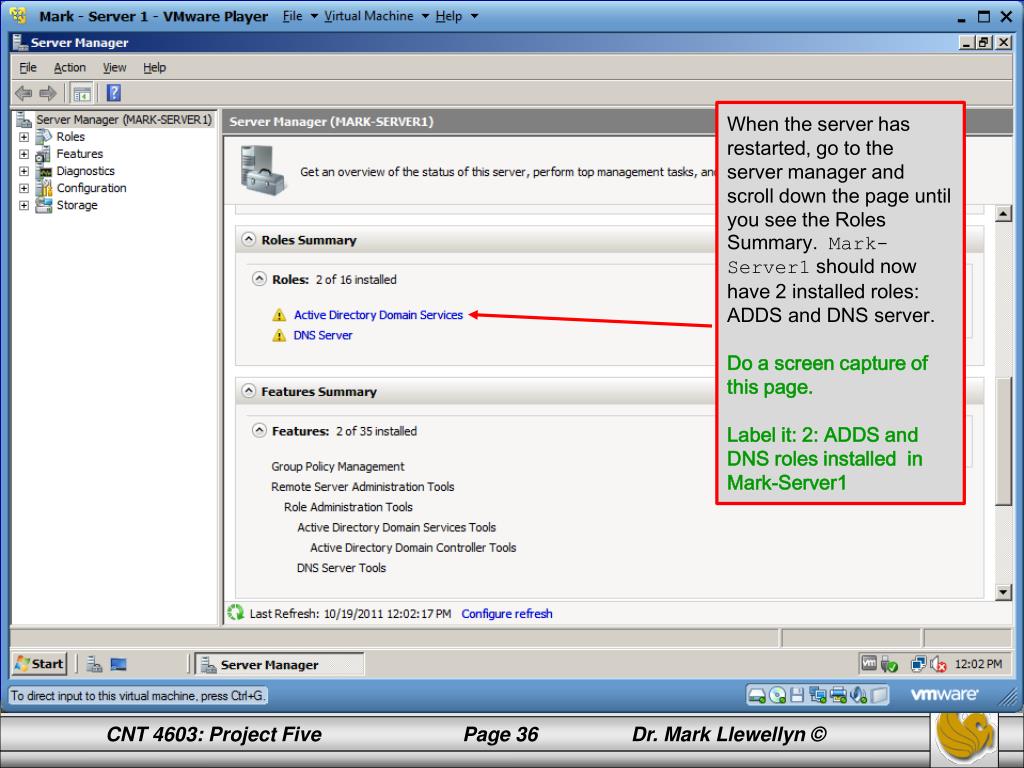This screenshot has height=768, width=1024.
Task: Collapse the Roles Summary section
Action: [248, 239]
